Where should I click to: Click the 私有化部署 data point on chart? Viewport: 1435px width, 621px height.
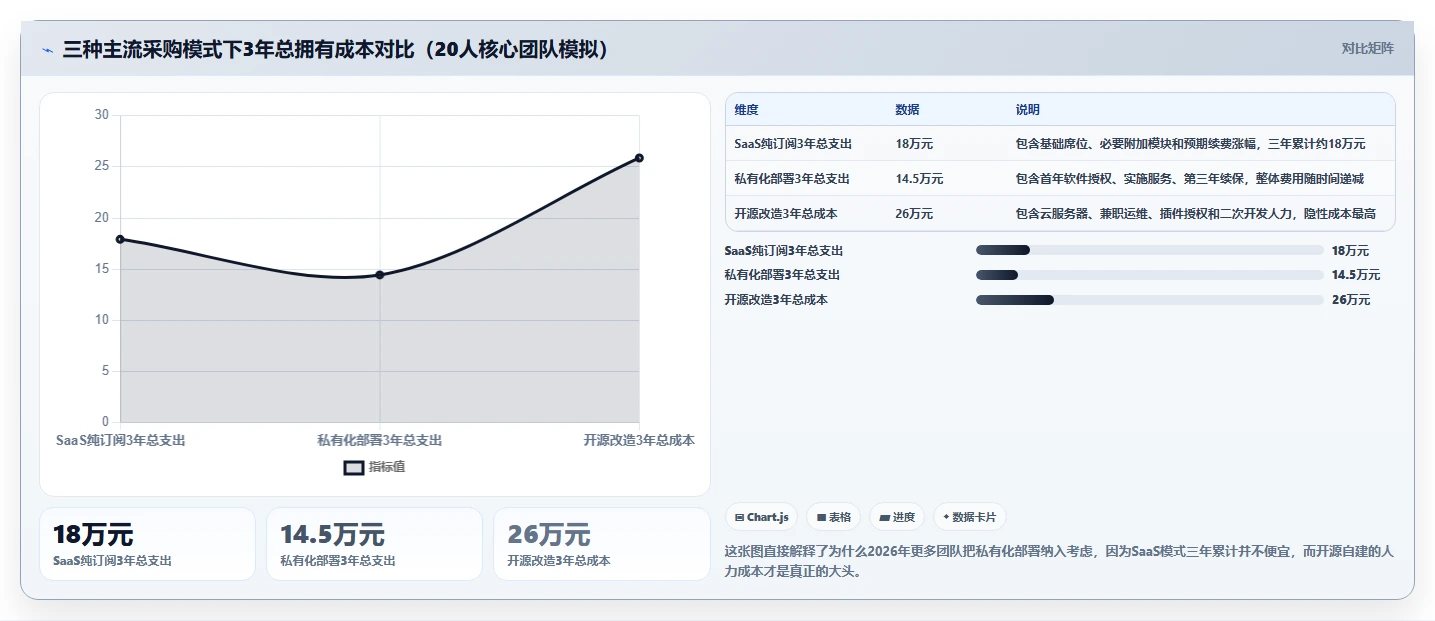point(380,275)
